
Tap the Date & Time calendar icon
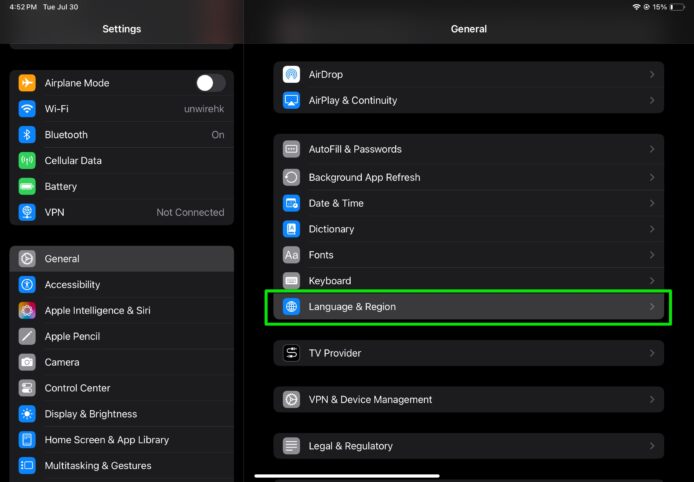[x=291, y=203]
